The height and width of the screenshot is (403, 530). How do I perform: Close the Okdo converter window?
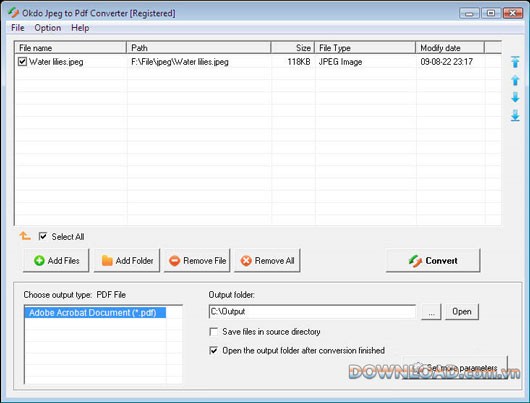click(513, 13)
